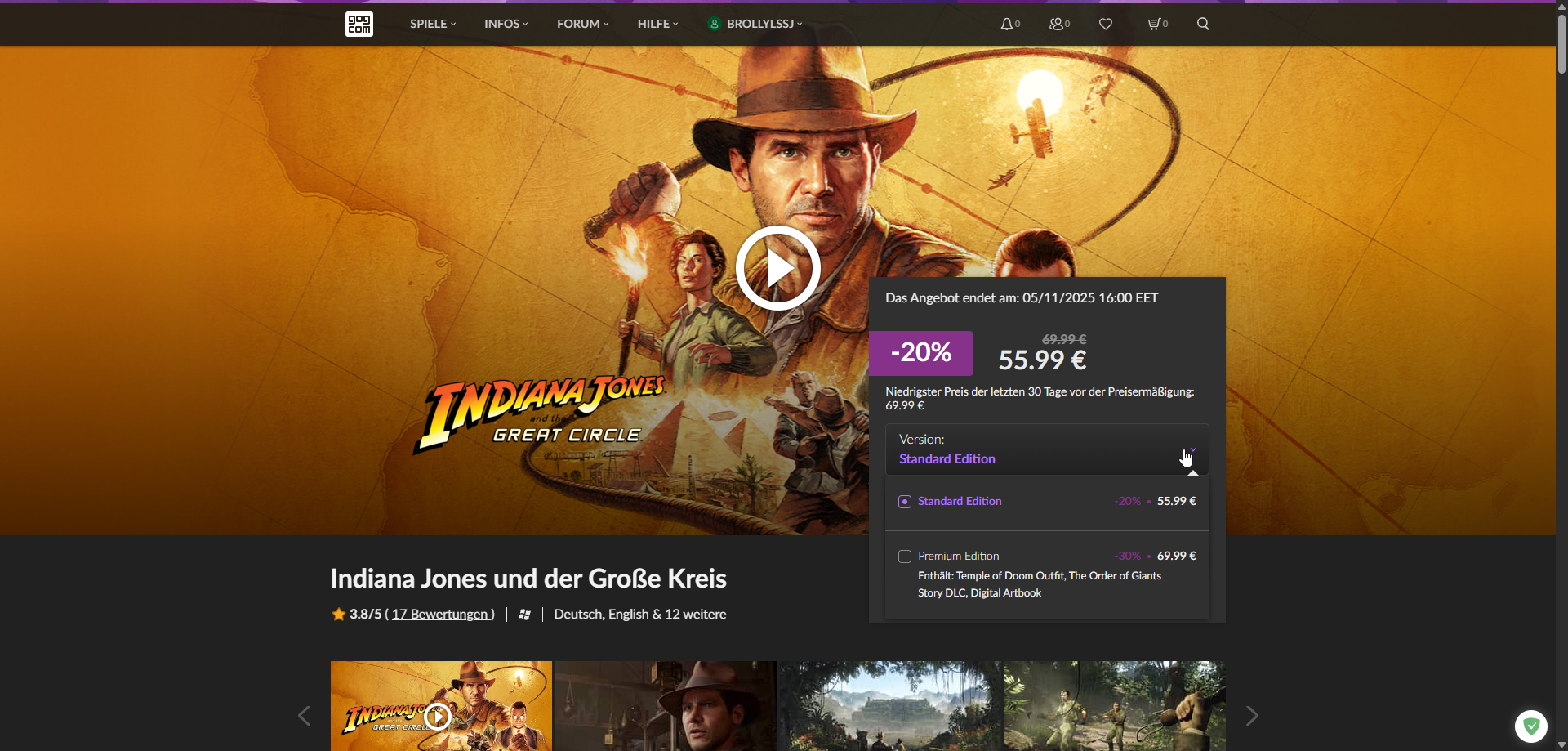Select the Premium Edition checkbox option

coord(905,557)
